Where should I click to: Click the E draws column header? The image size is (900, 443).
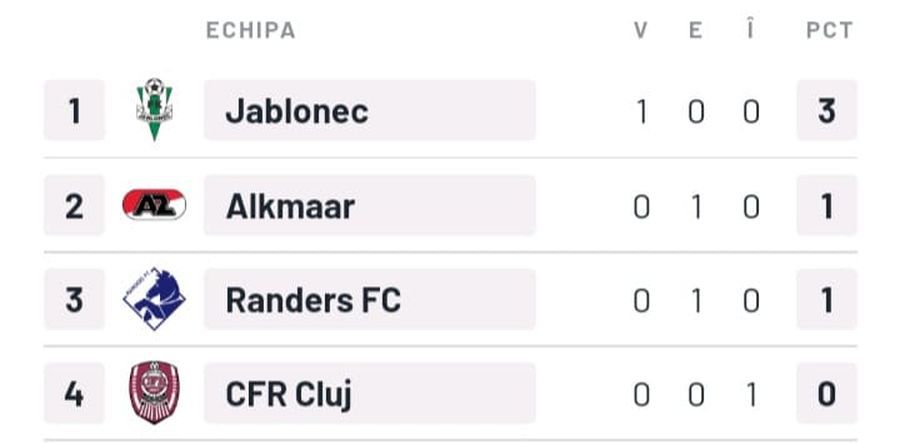click(696, 30)
